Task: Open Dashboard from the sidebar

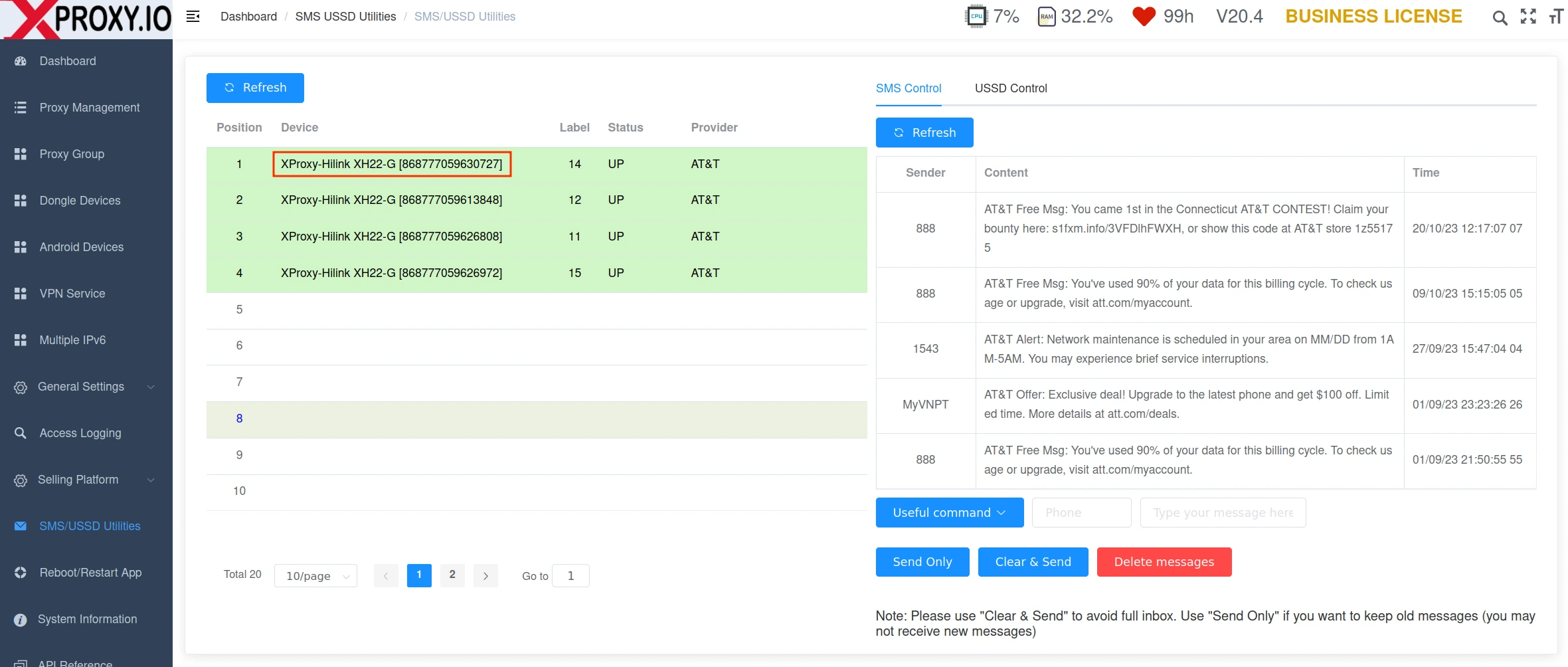Action: click(86, 61)
